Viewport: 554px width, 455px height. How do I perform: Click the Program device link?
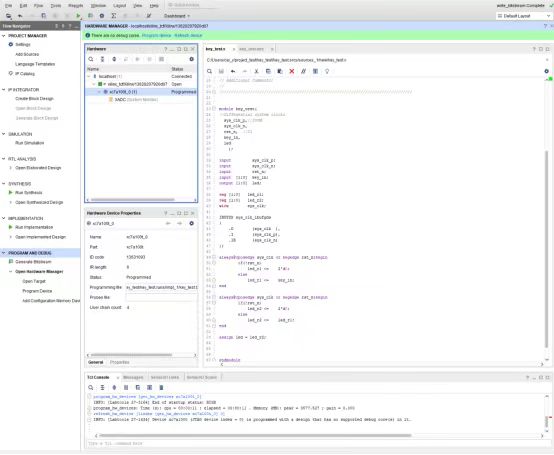(x=156, y=36)
